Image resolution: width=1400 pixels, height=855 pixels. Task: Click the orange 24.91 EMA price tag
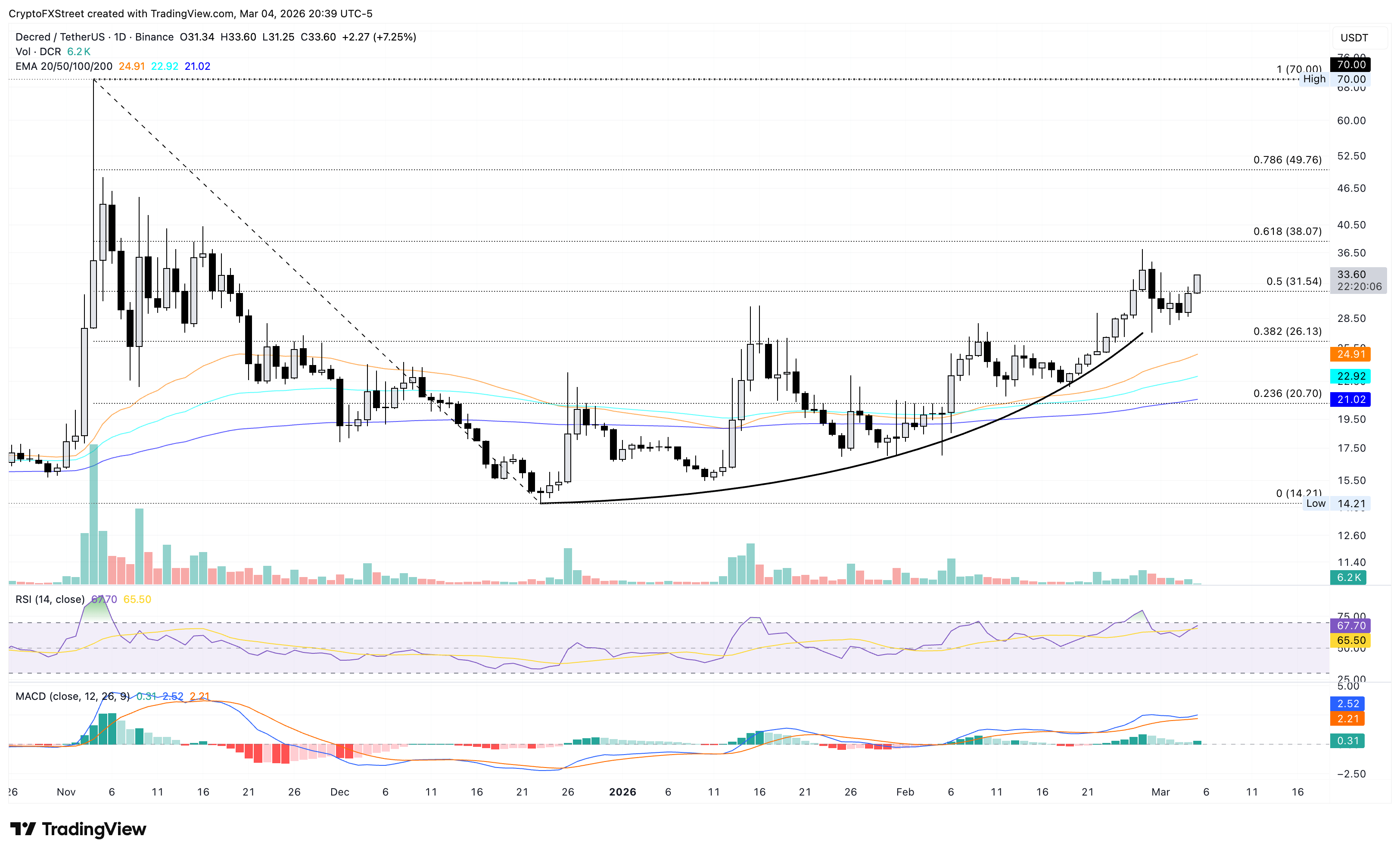point(1350,354)
